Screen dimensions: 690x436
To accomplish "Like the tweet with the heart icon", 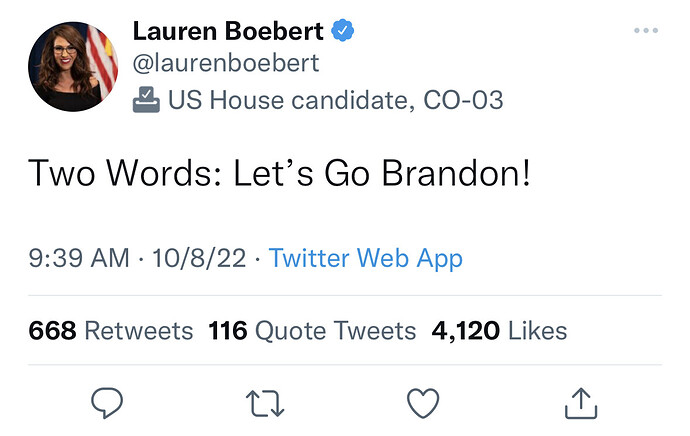I will coord(423,403).
